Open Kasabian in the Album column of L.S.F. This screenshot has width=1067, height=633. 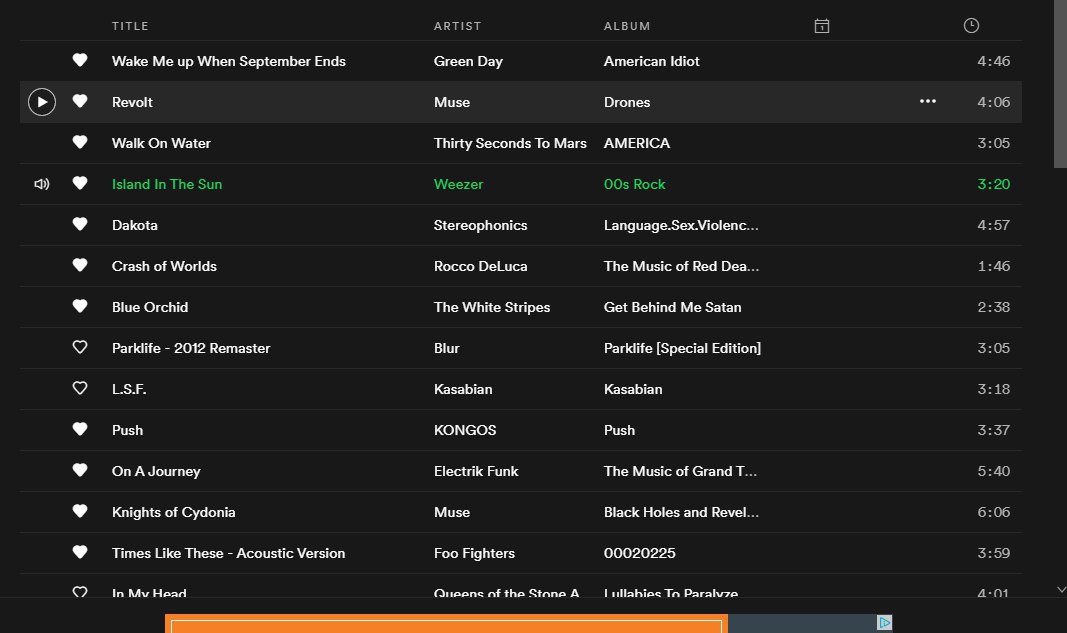(633, 389)
